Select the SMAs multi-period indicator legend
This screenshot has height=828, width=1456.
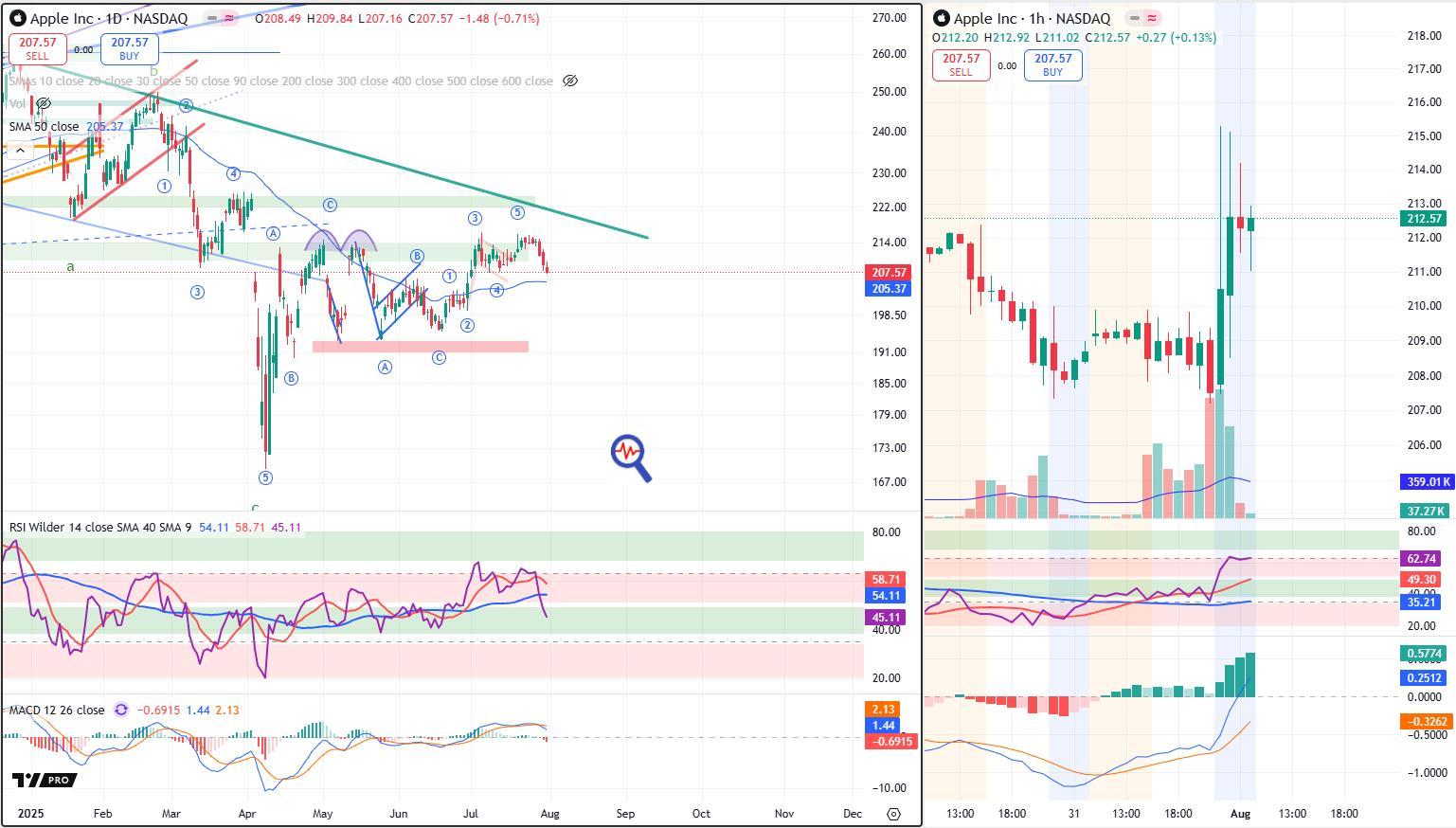point(280,81)
